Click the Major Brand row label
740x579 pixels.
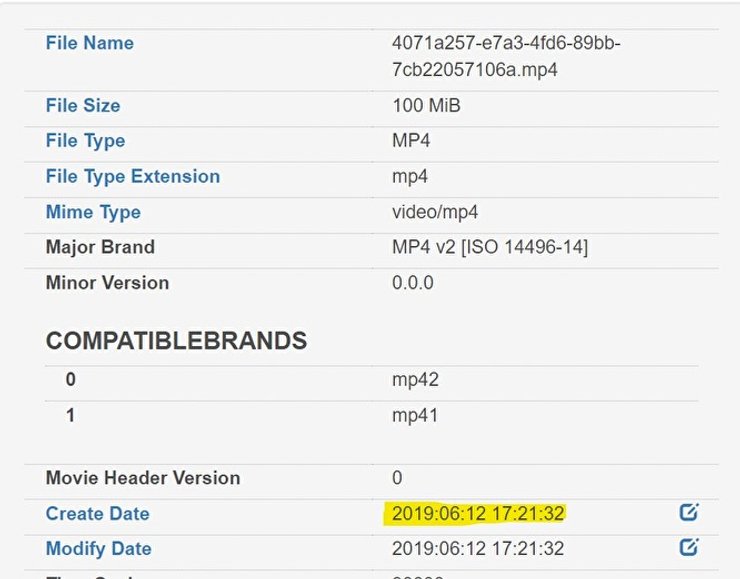100,246
